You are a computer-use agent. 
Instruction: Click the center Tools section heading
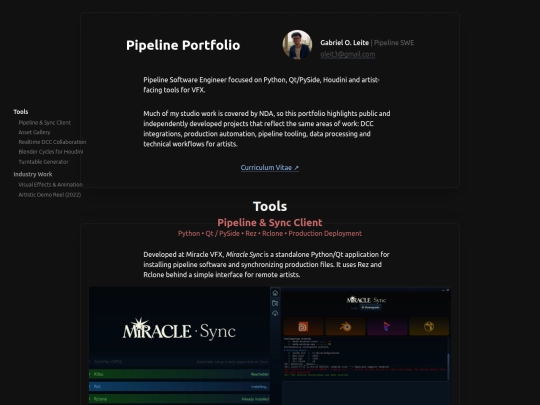pyautogui.click(x=270, y=206)
